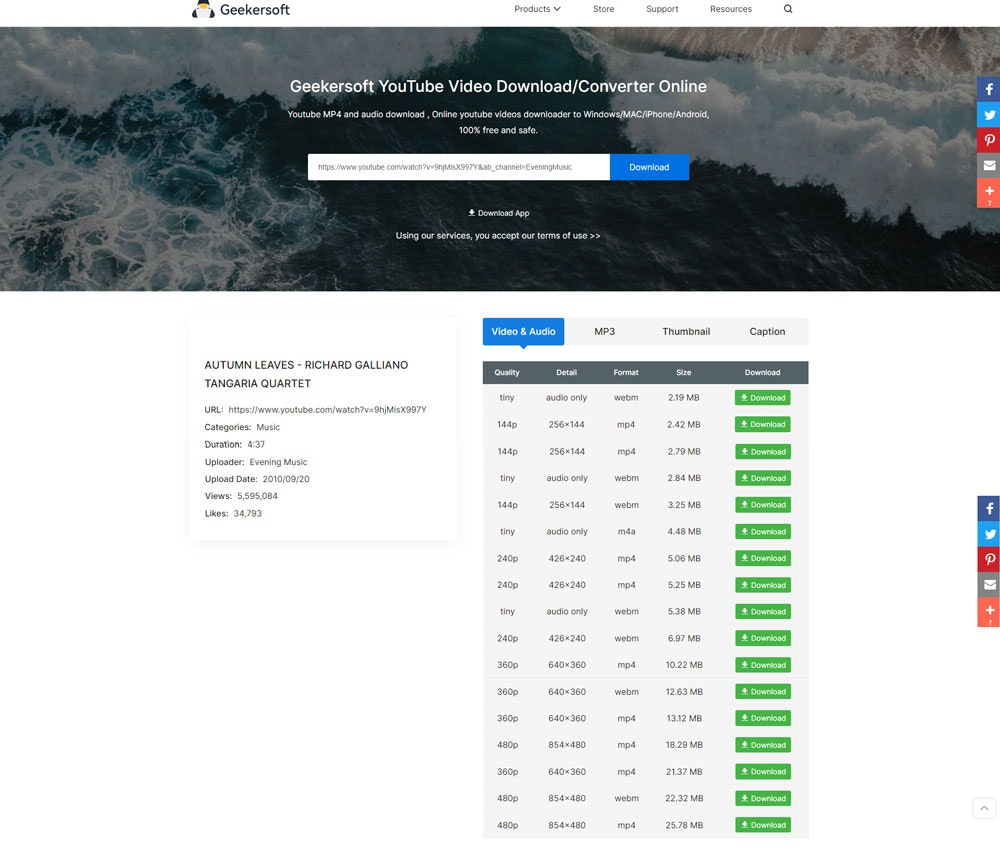Viewport: 1000px width, 865px height.
Task: Download the 18.29 MB 480p mp4
Action: [x=763, y=744]
